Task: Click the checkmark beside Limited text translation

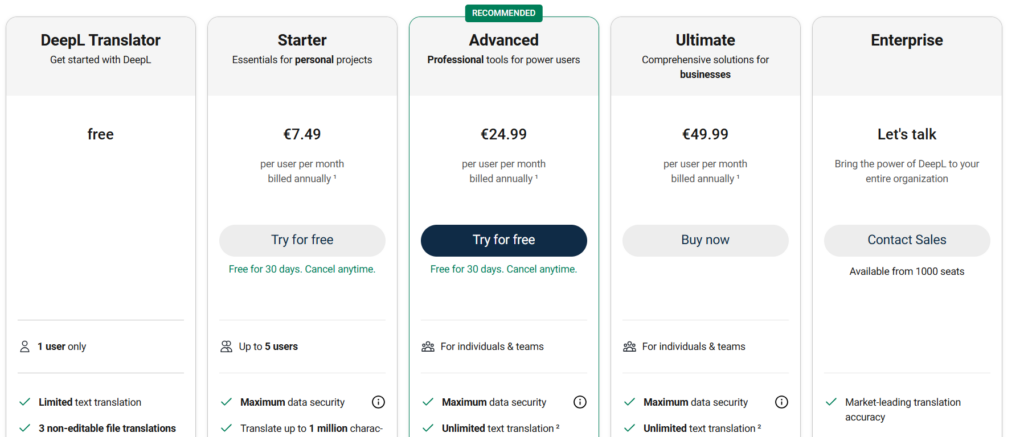Action: (25, 402)
